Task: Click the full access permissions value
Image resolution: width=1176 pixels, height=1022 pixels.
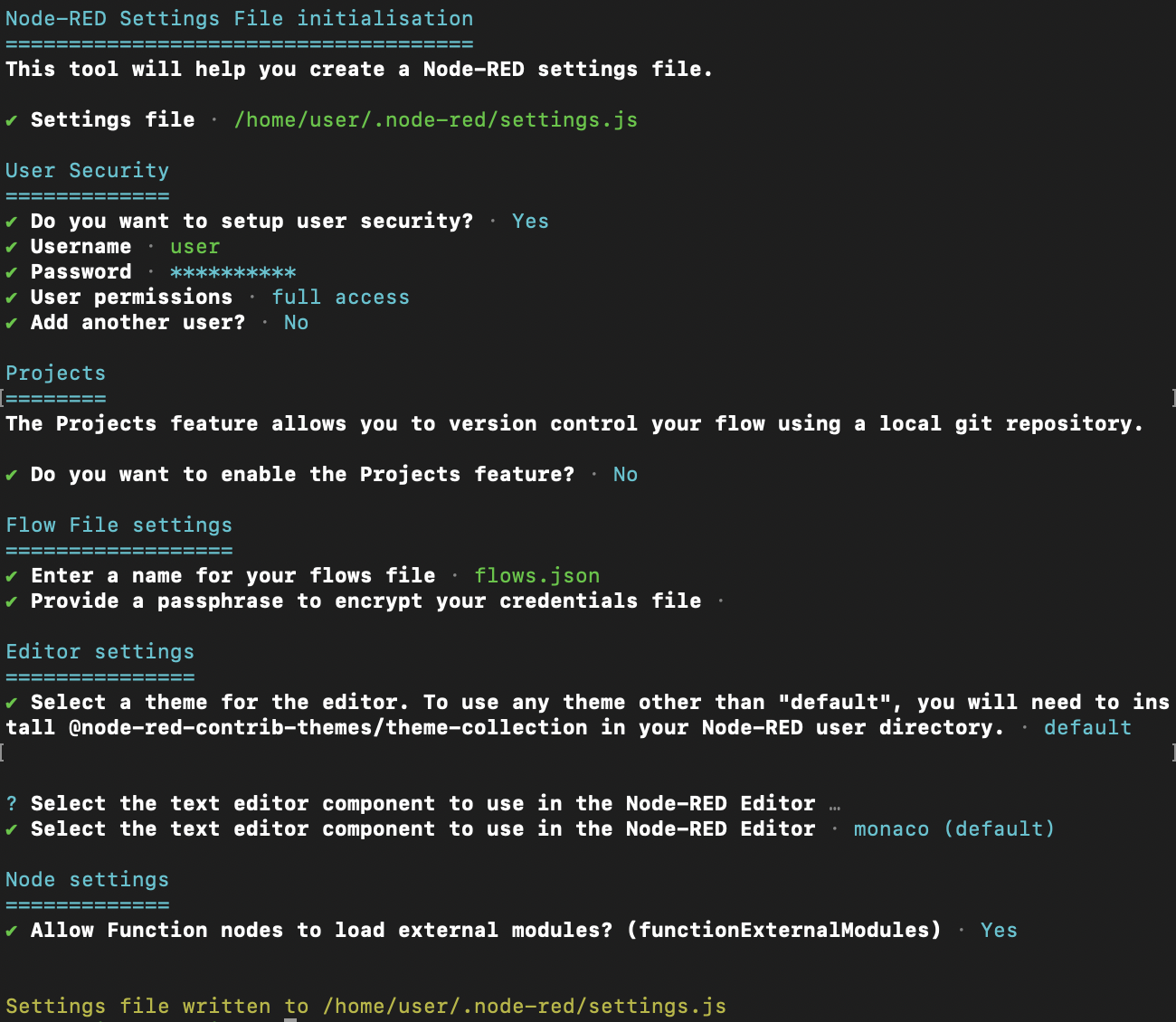Action: pos(340,298)
